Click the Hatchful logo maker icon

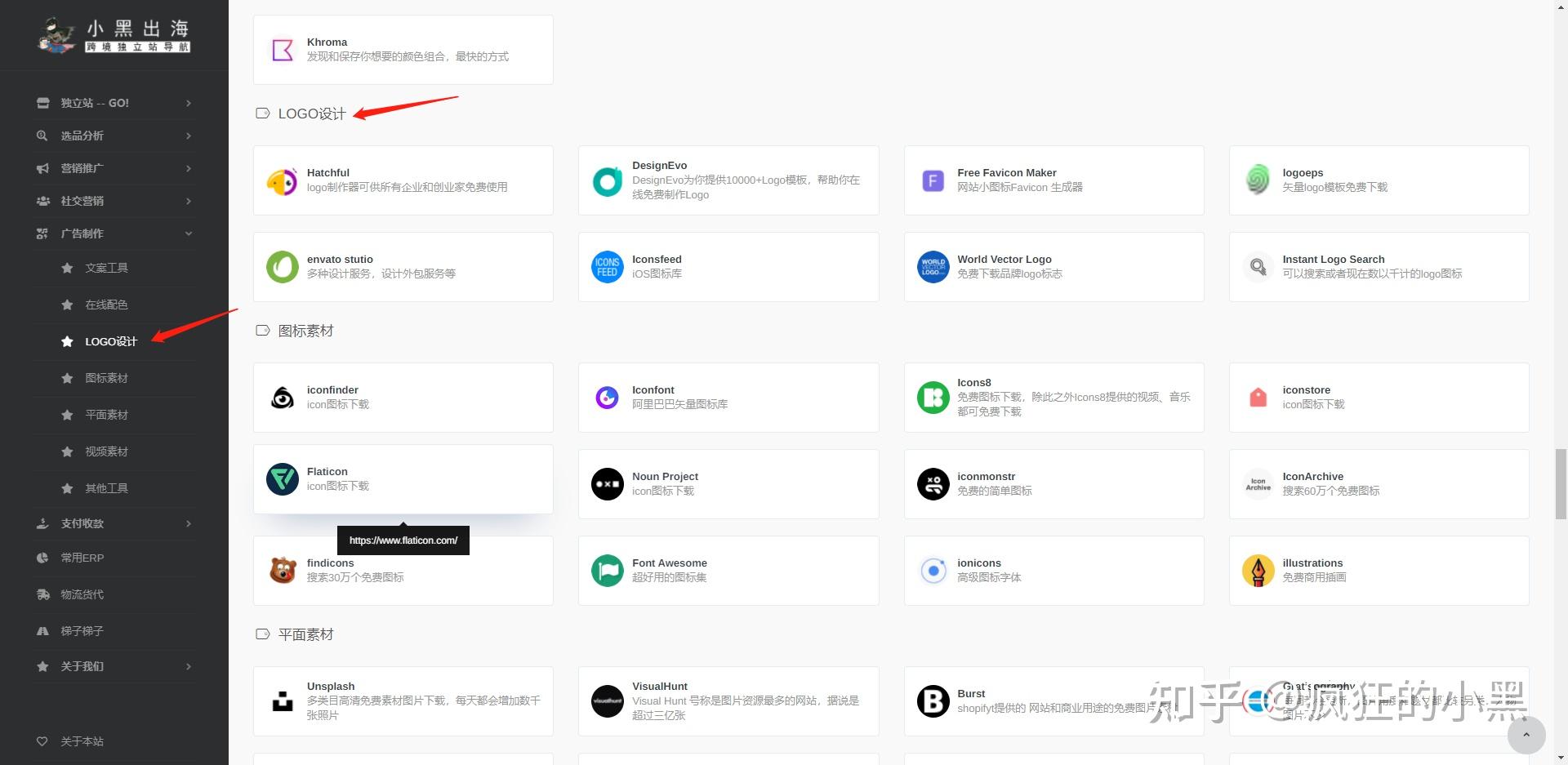point(283,181)
